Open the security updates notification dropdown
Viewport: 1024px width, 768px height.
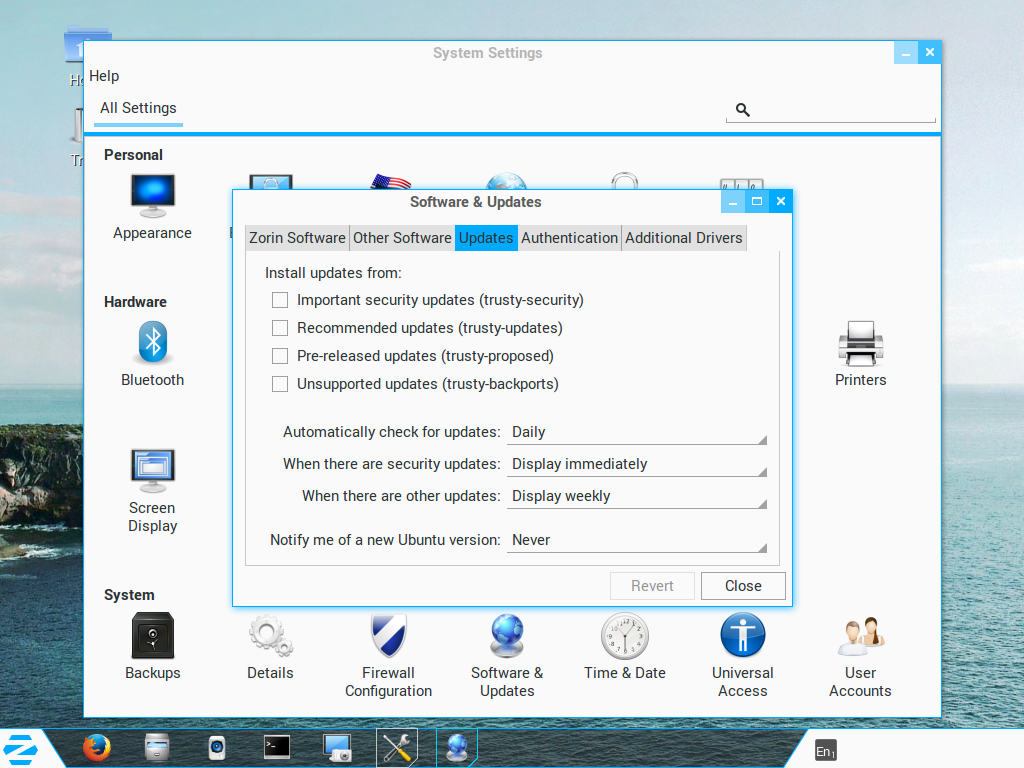637,465
